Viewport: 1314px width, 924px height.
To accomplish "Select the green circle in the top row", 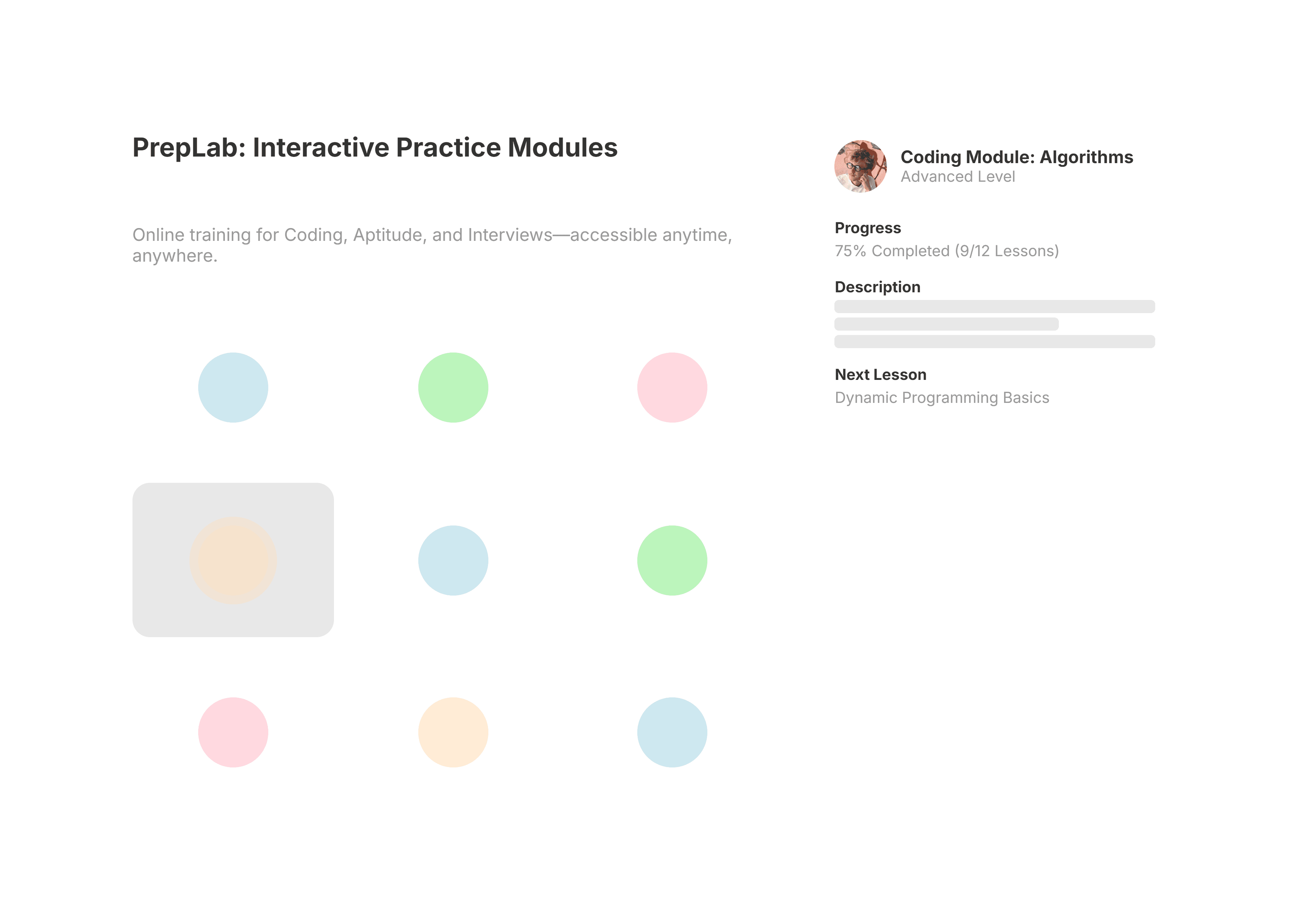I will [453, 387].
